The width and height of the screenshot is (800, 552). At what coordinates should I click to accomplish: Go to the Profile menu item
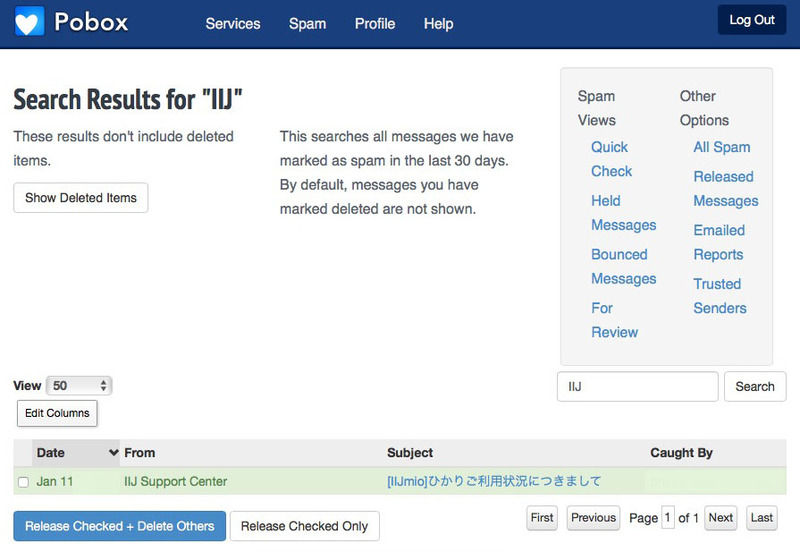375,23
